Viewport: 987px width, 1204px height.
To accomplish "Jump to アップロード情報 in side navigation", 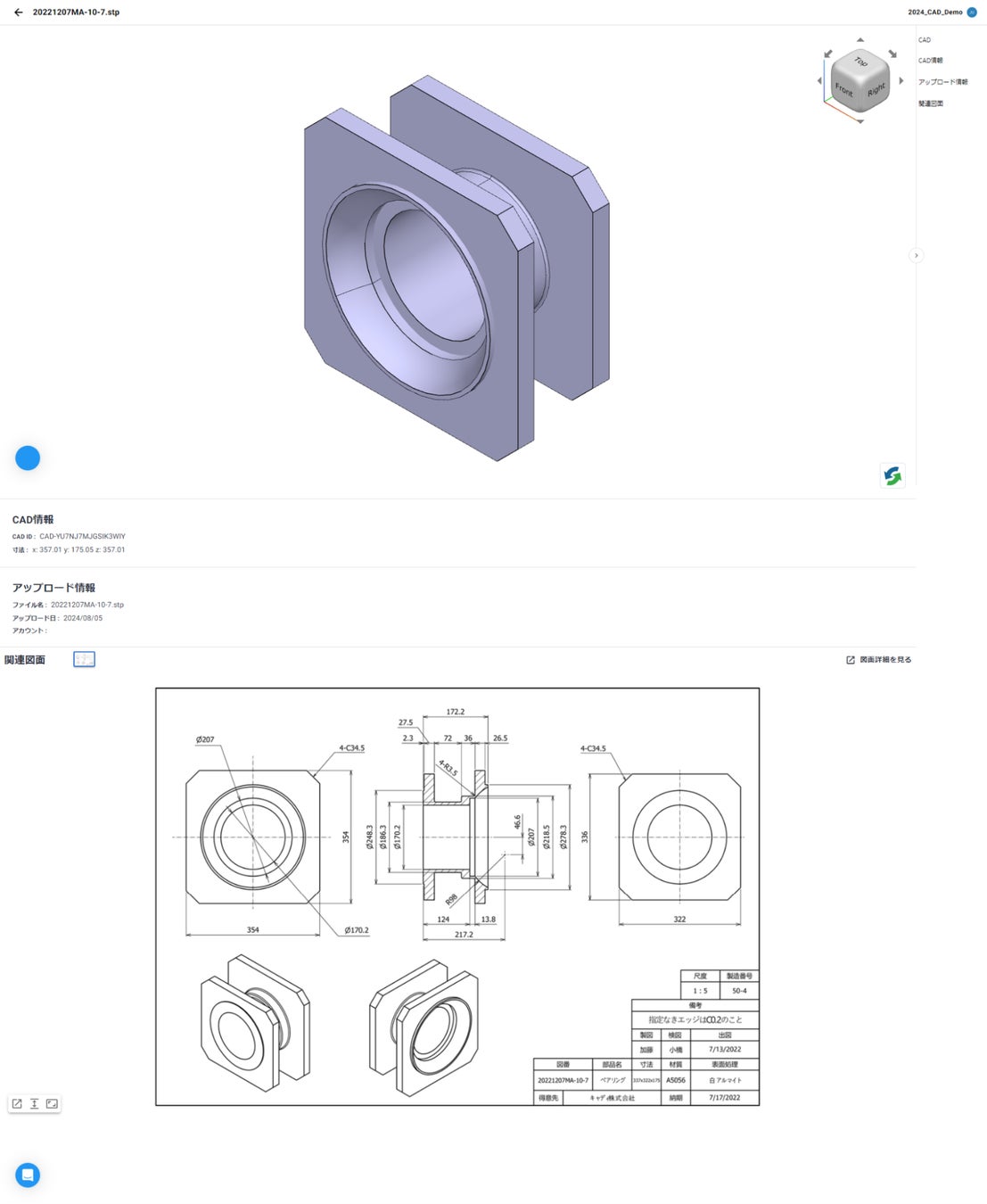I will pyautogui.click(x=942, y=82).
